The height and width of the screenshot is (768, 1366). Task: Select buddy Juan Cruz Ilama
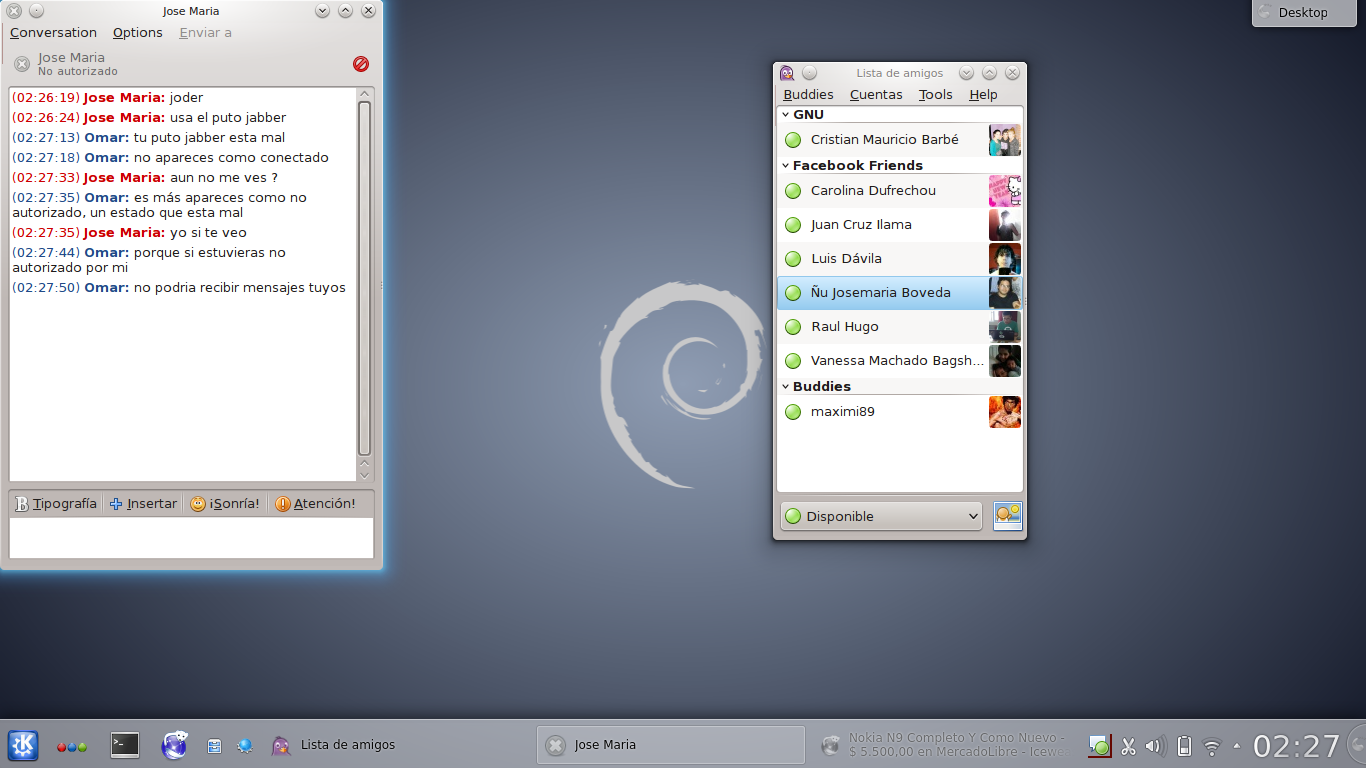[x=900, y=225]
